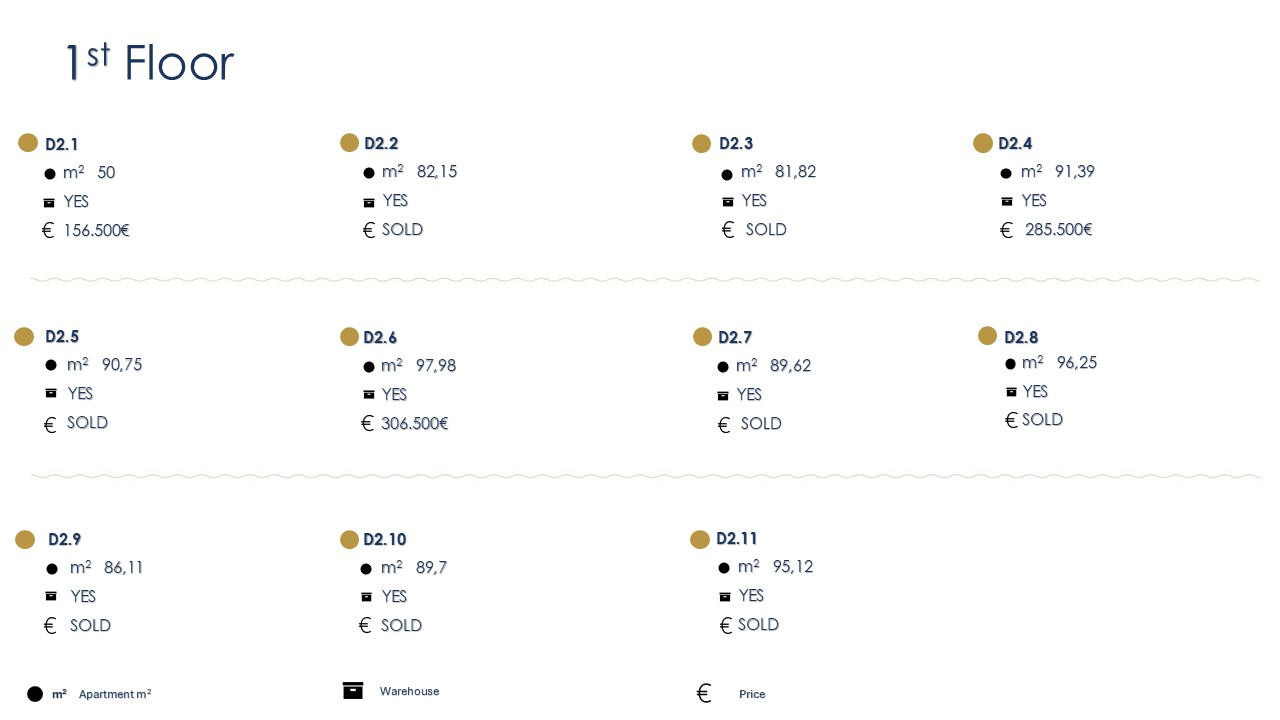Click the D2.2 apartment label
This screenshot has width=1280, height=720.
381,144
